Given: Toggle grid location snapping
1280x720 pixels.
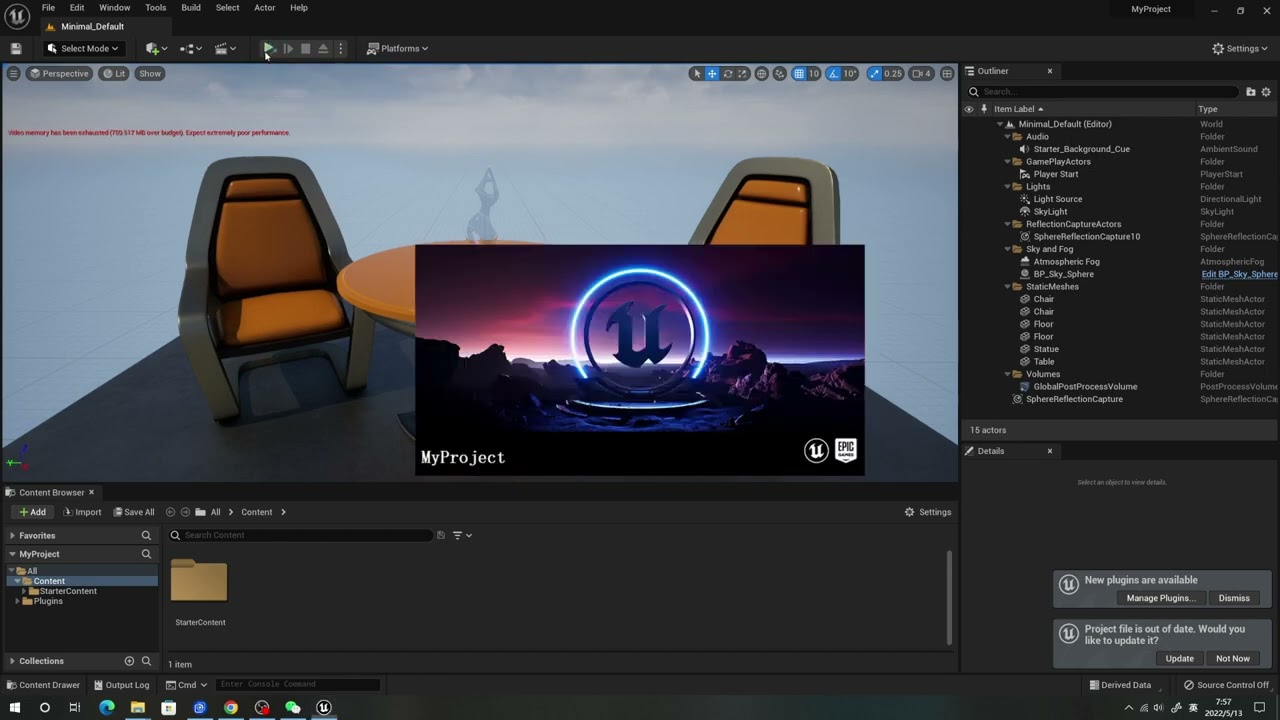Looking at the screenshot, I should coord(799,73).
